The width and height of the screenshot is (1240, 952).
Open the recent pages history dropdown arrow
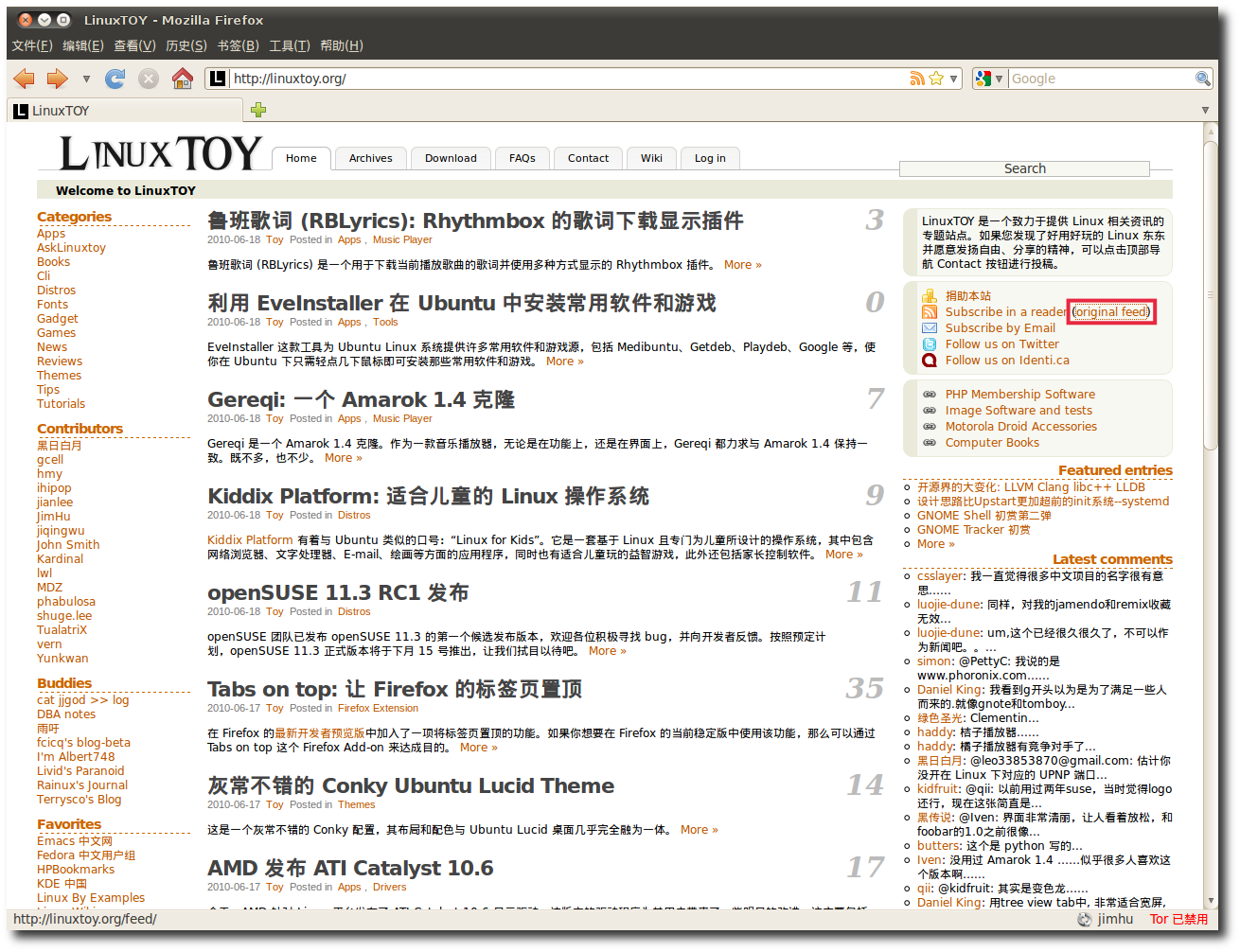pyautogui.click(x=86, y=79)
